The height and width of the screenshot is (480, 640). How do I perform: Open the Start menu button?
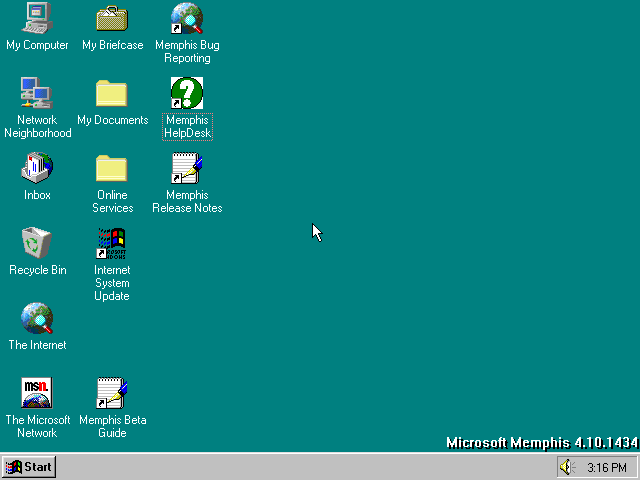click(29, 467)
